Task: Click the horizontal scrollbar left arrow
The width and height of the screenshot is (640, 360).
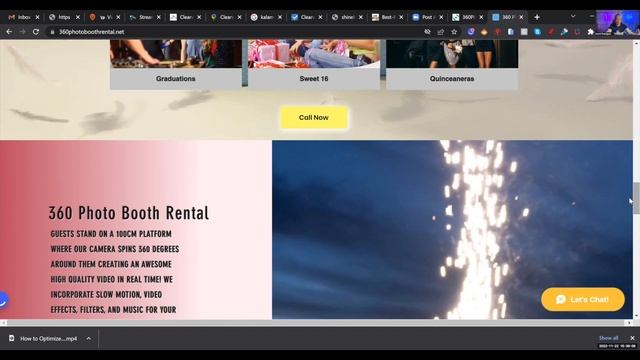Action: 3,323
